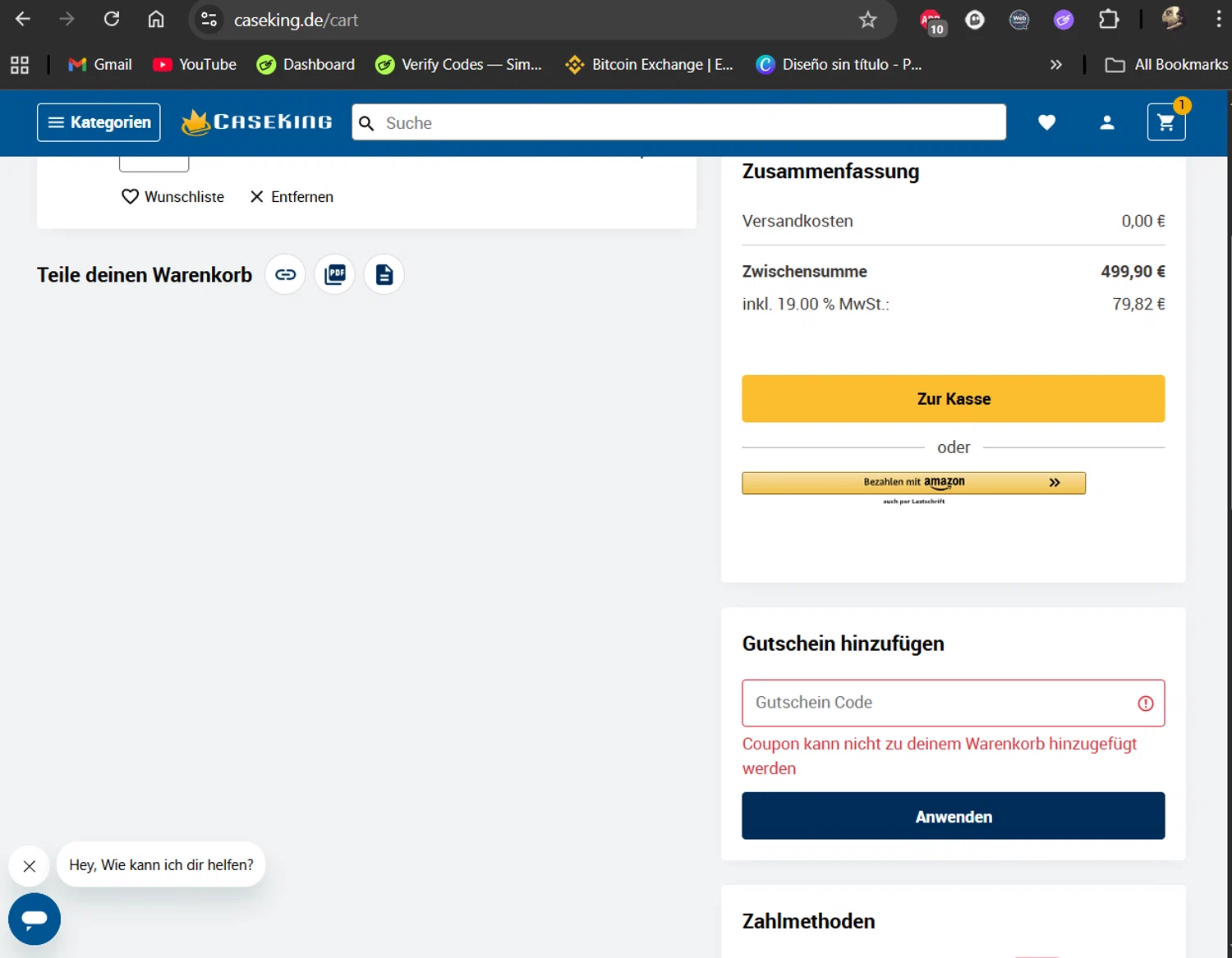Open the Bitcoin Exchange bookmark

[650, 65]
